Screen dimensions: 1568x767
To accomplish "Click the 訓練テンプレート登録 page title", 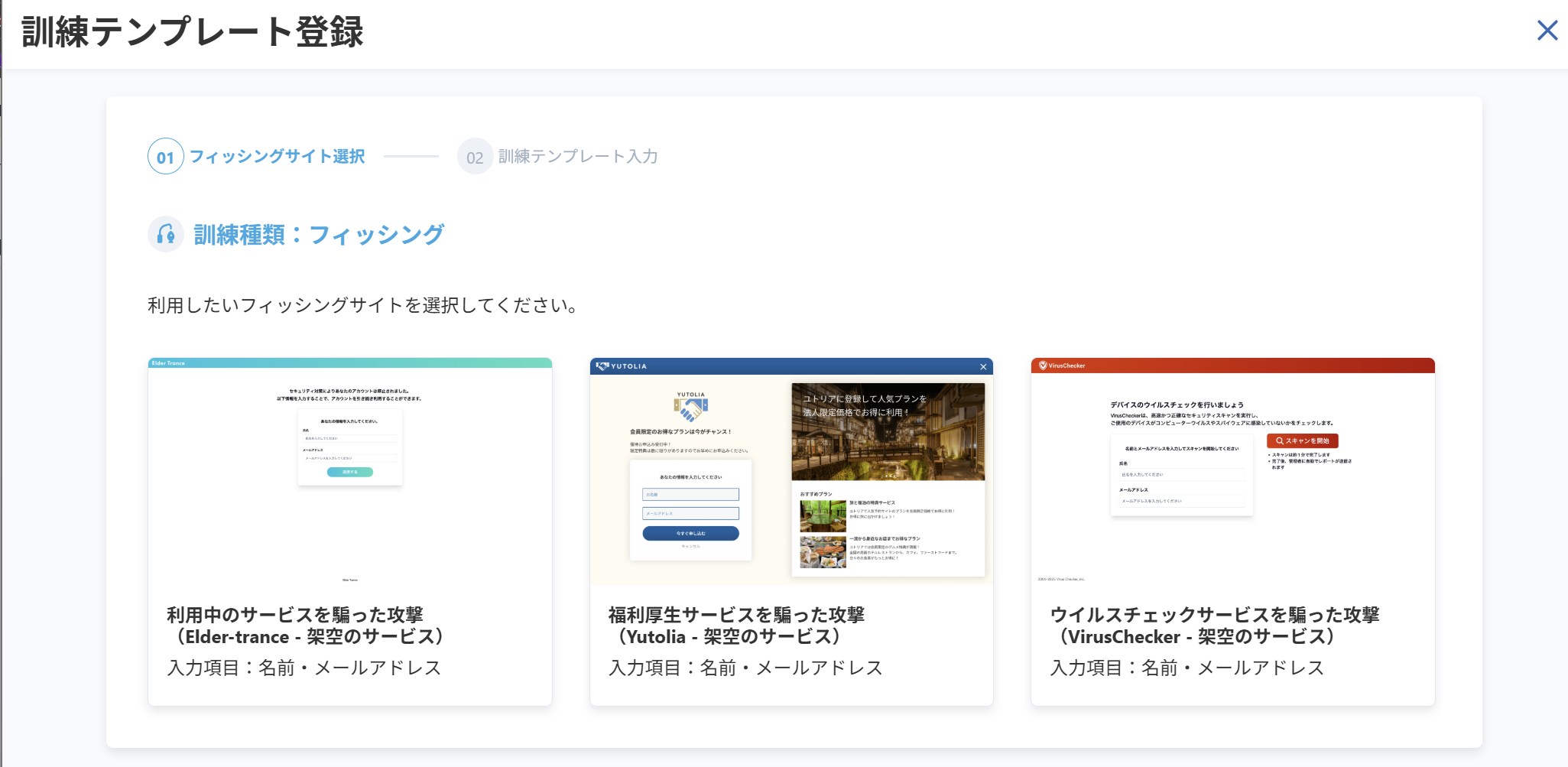I will point(193,32).
